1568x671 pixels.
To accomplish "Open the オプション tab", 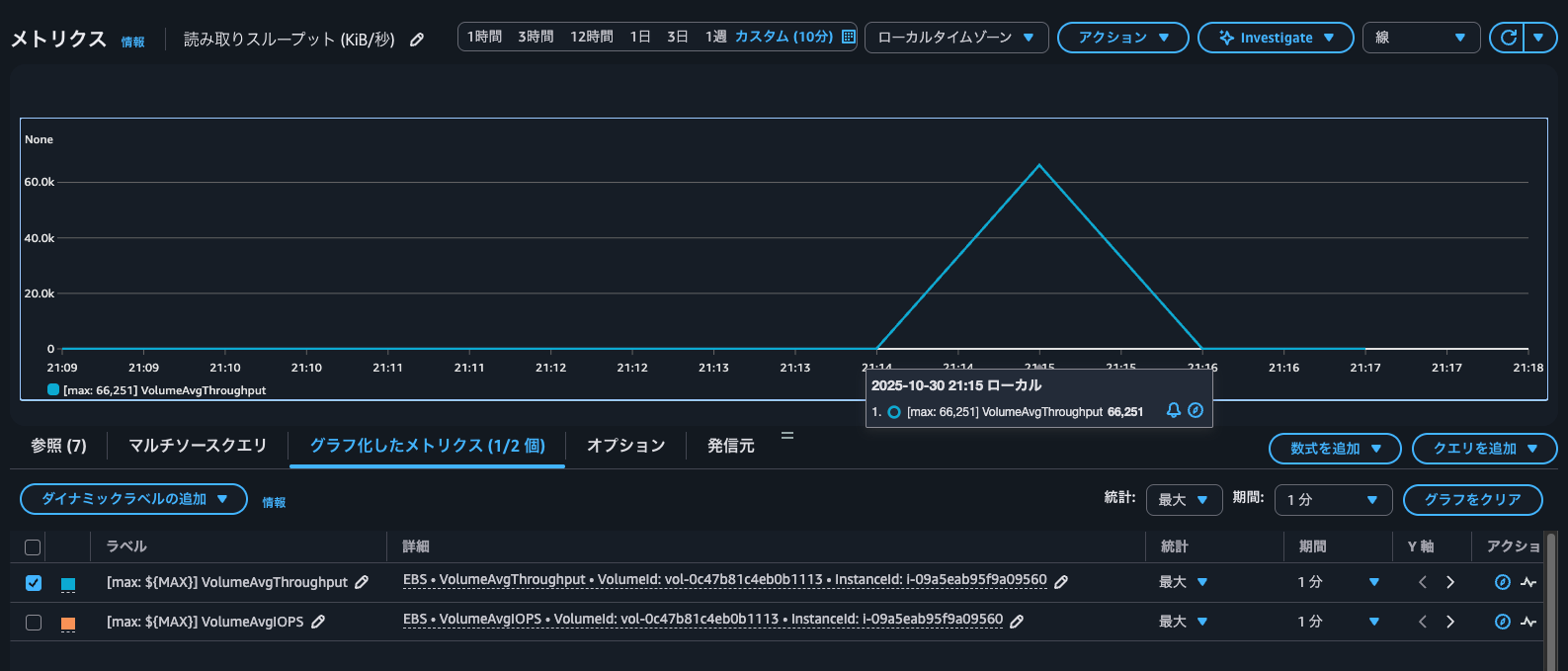I will point(625,446).
